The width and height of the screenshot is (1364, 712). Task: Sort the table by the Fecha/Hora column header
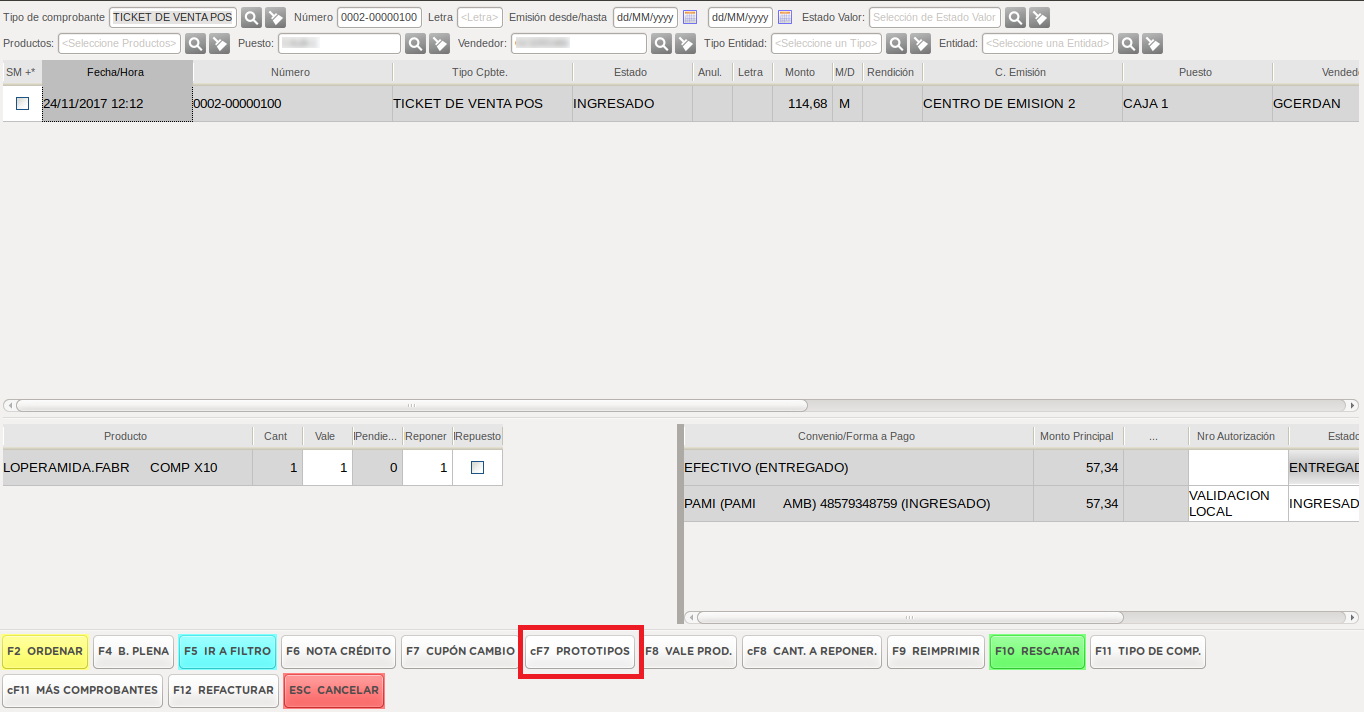(x=117, y=73)
